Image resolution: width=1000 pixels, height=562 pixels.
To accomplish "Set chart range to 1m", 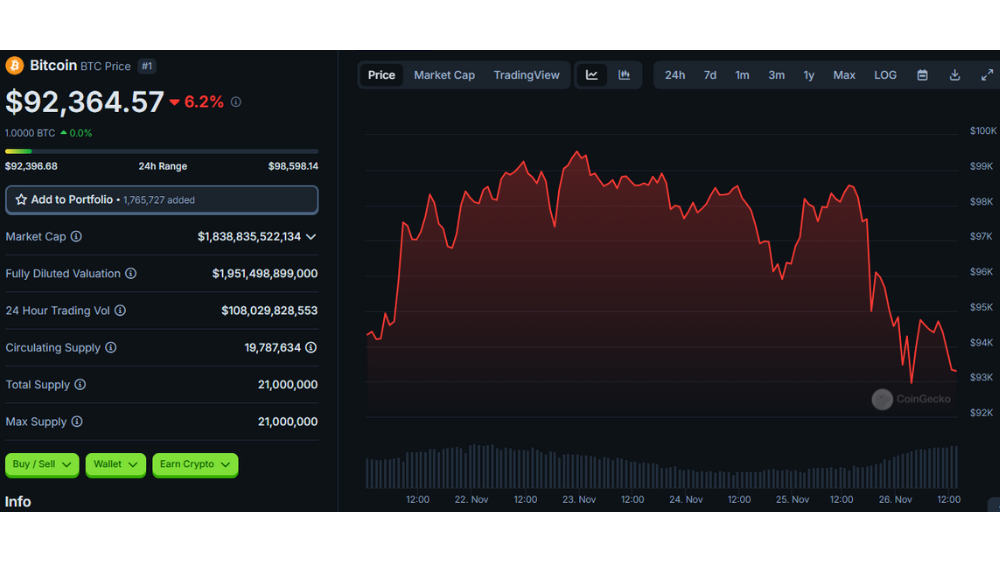I will [742, 75].
